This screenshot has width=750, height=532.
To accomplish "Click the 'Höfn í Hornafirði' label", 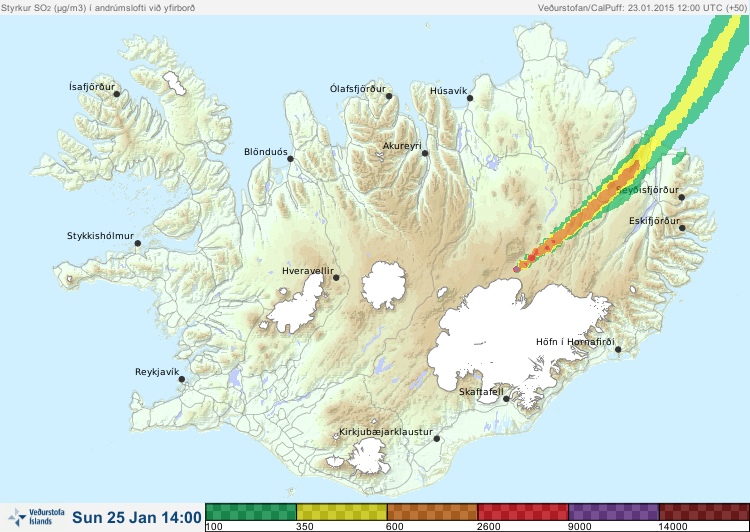I will pyautogui.click(x=575, y=342).
